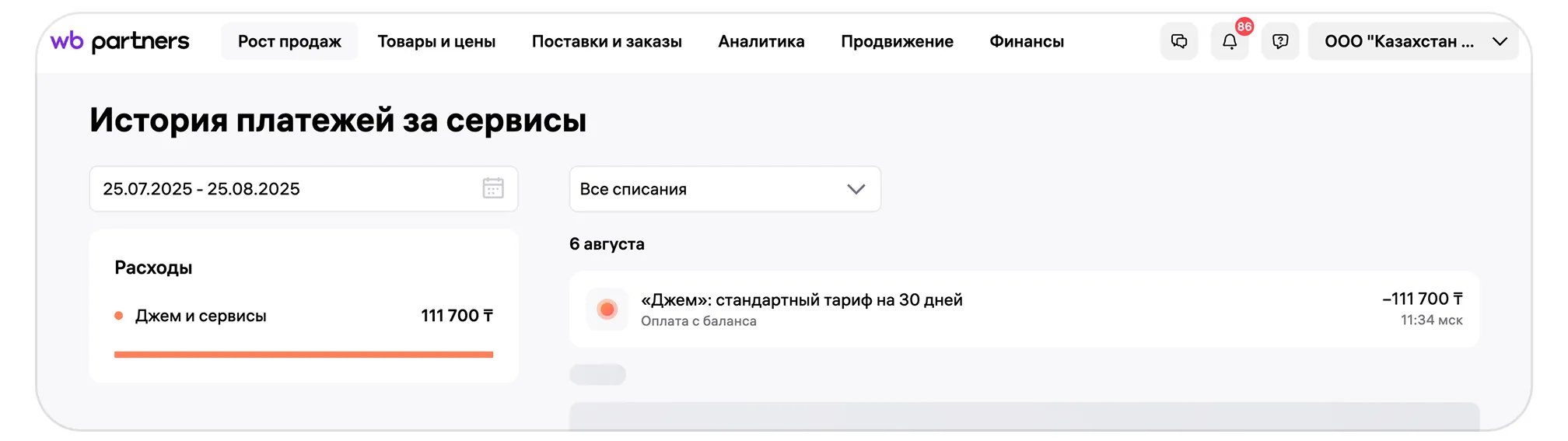Open notifications bell with 86 badge

point(1230,41)
